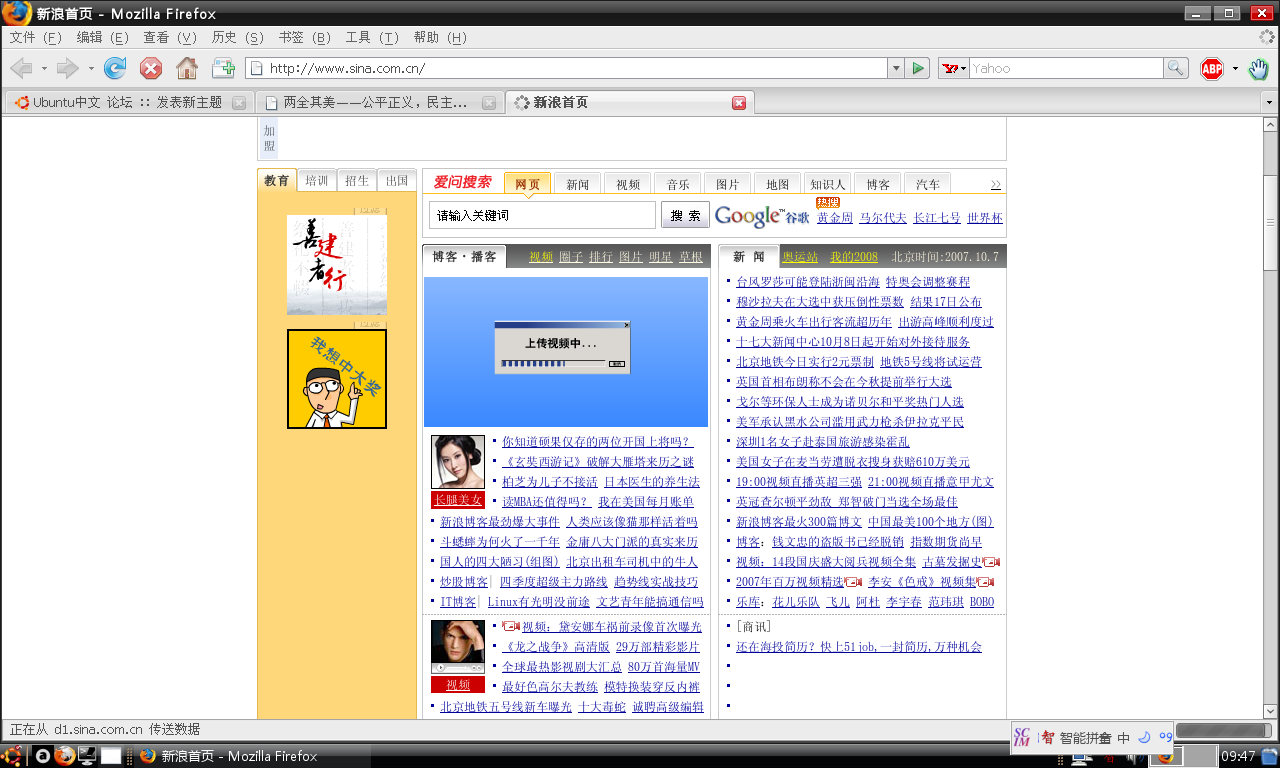
Task: Switch to the 两全其美 tab
Action: tap(378, 102)
